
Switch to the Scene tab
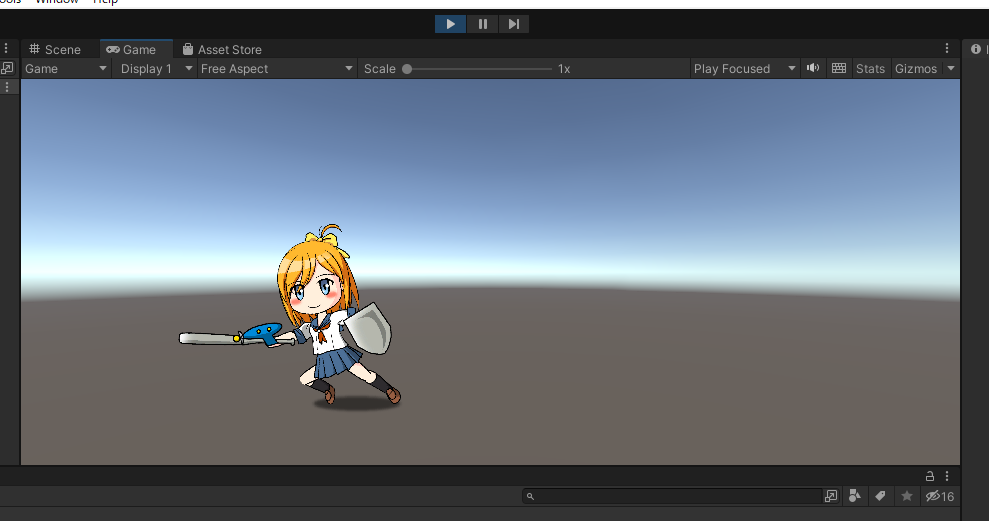click(56, 49)
